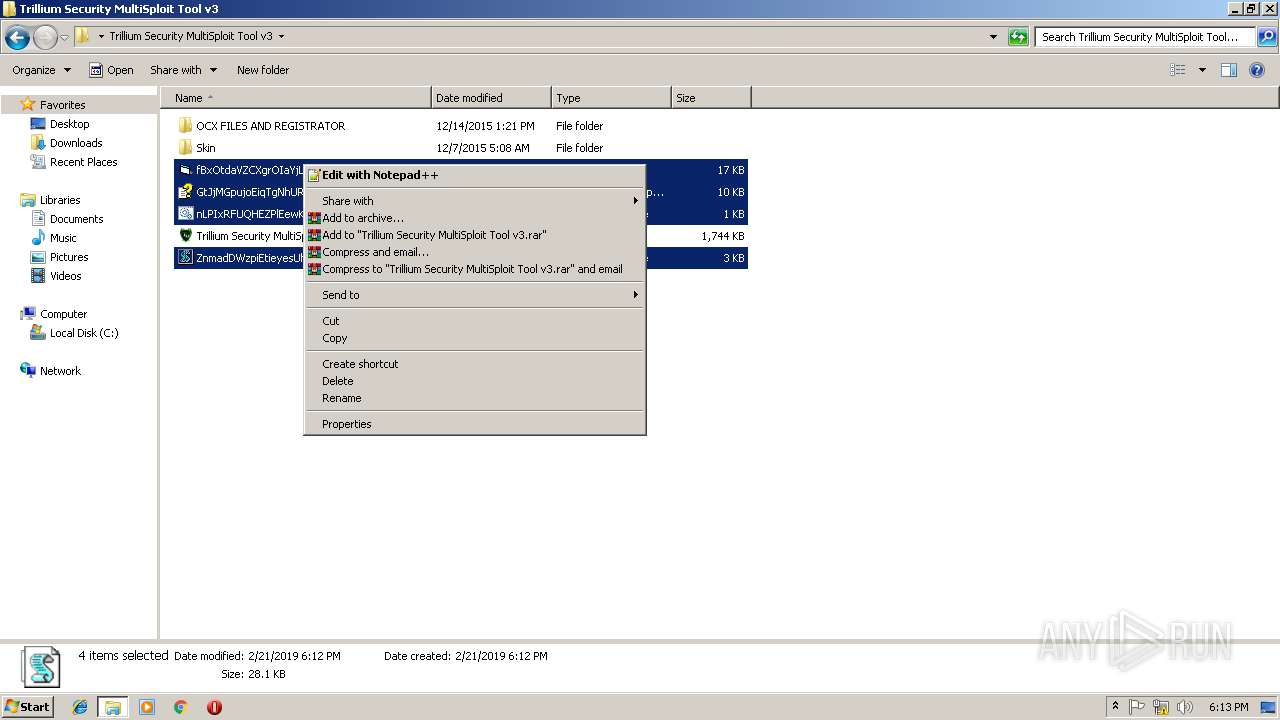Open the recent pages dropdown arrow
The width and height of the screenshot is (1280, 720).
65,38
